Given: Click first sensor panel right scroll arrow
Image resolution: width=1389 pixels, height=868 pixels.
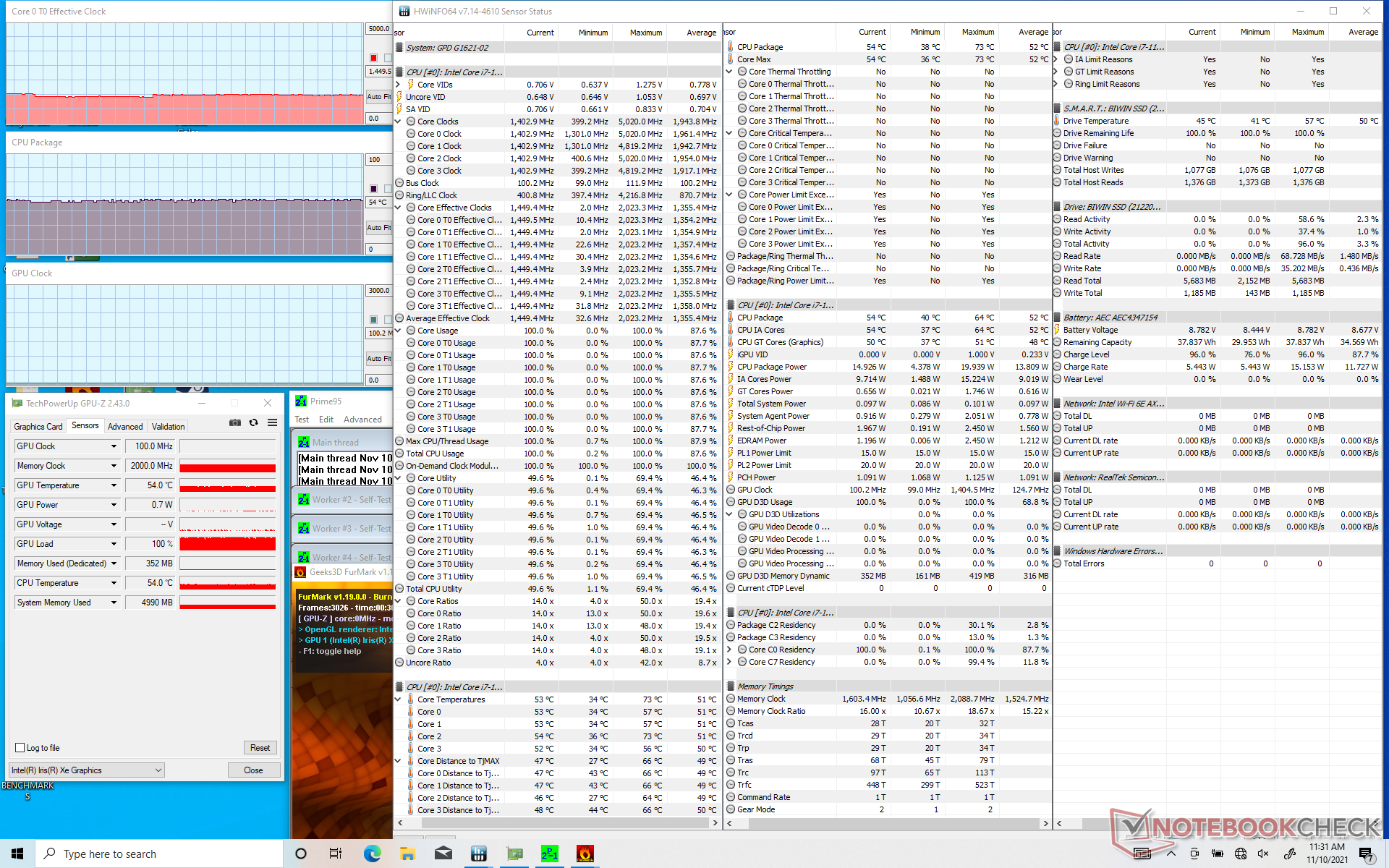Looking at the screenshot, I should coord(715,823).
